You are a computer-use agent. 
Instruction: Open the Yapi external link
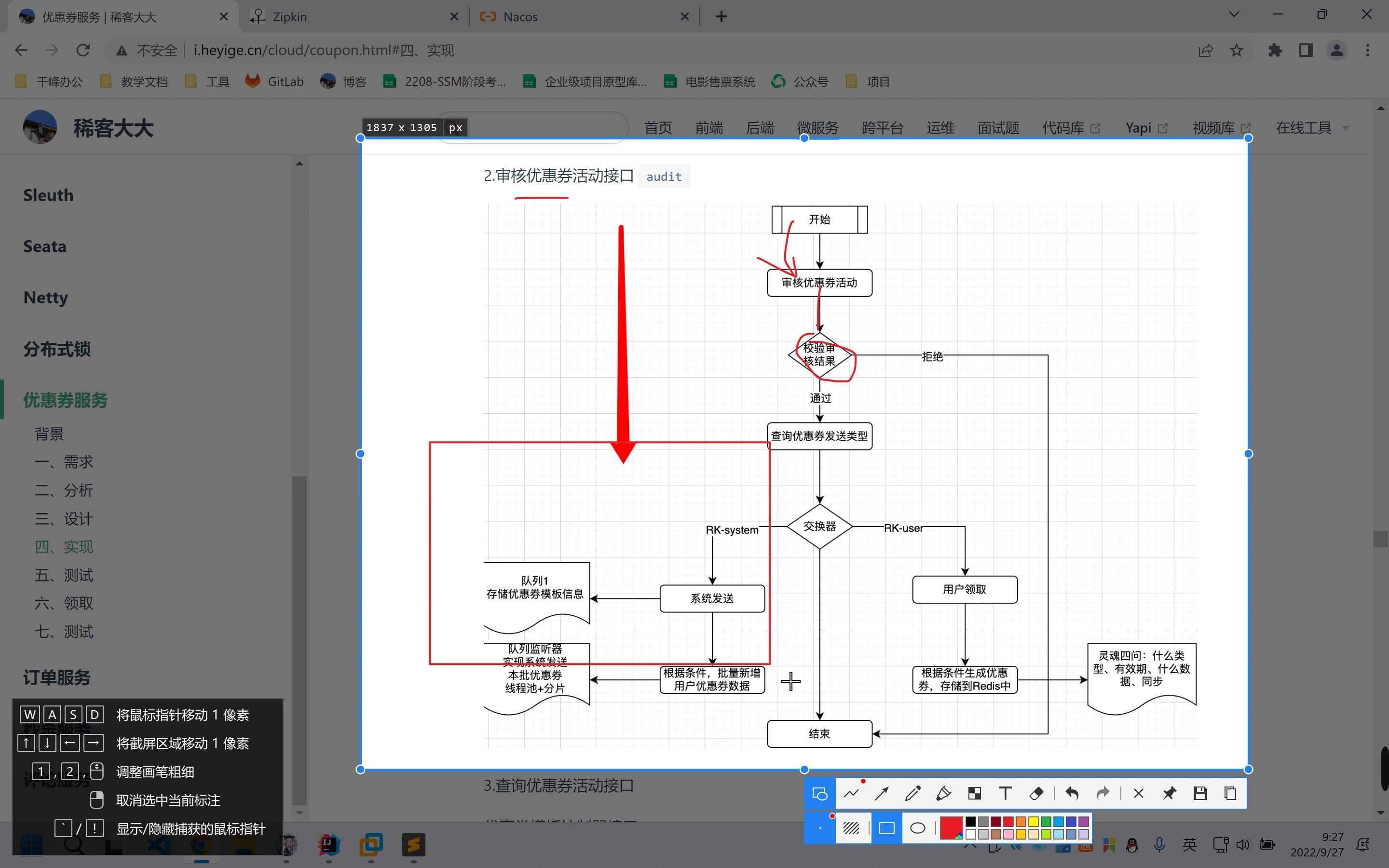coord(1146,127)
